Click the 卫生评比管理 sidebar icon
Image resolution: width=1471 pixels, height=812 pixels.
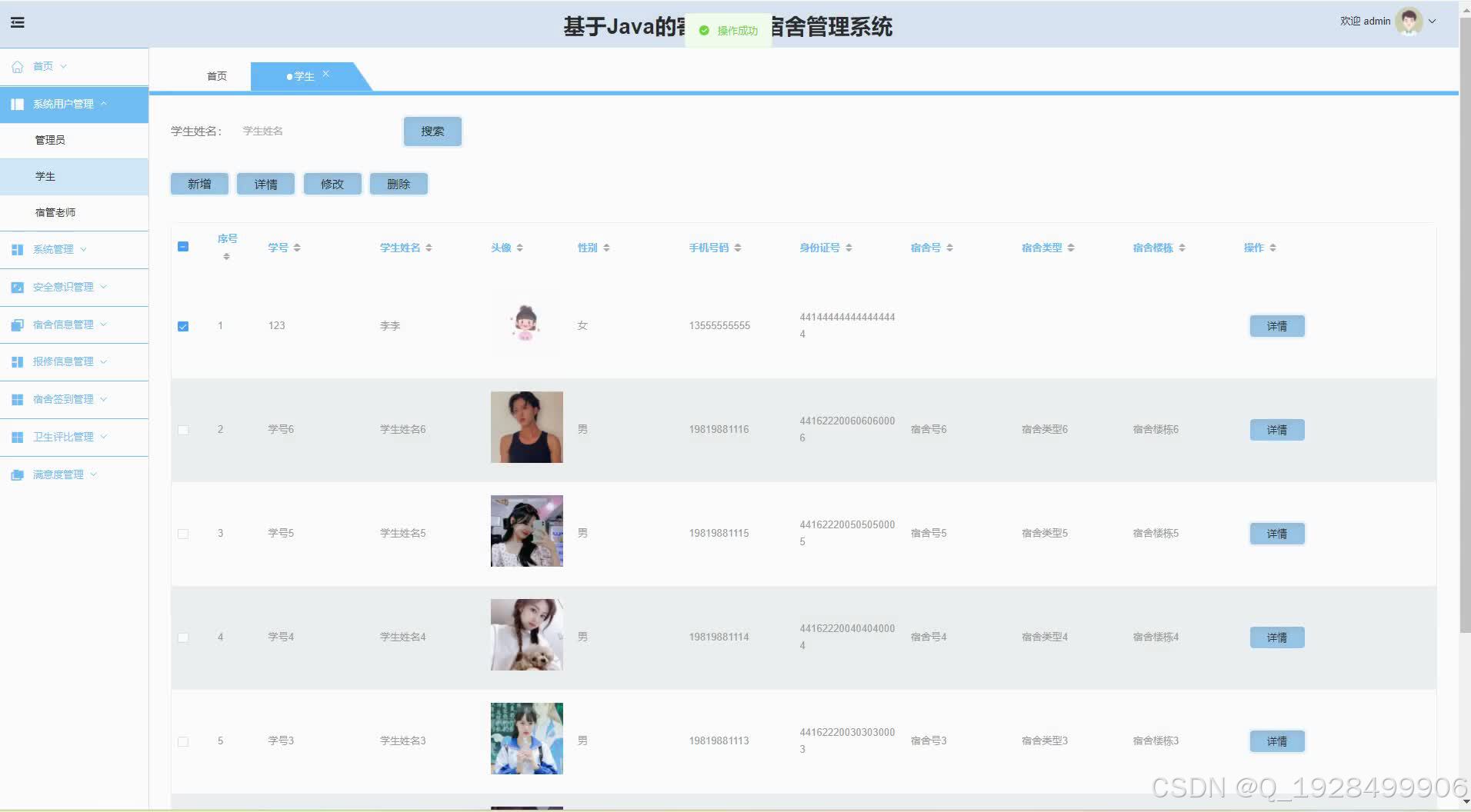tap(17, 437)
